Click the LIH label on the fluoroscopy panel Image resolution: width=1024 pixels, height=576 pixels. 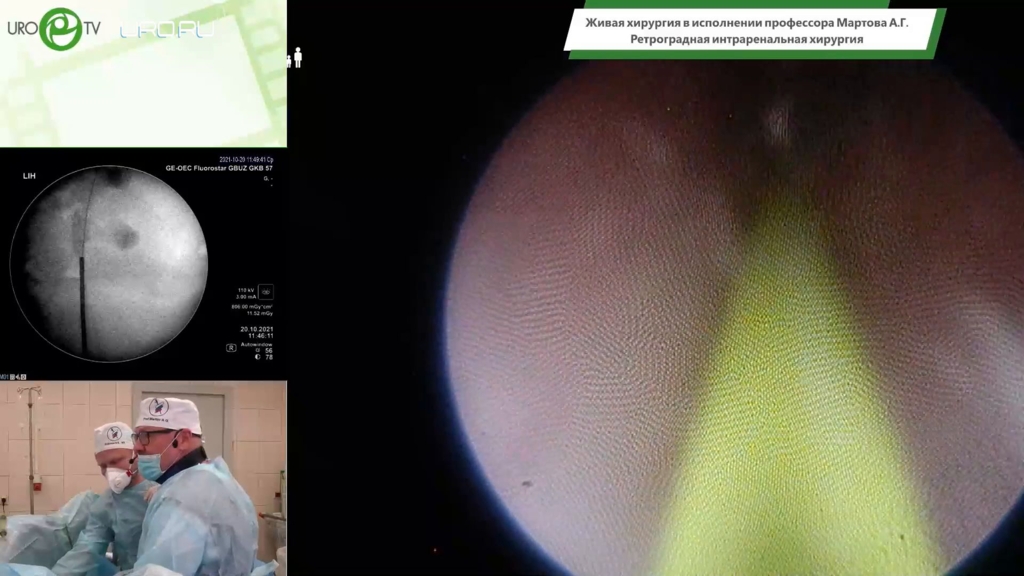(x=29, y=176)
